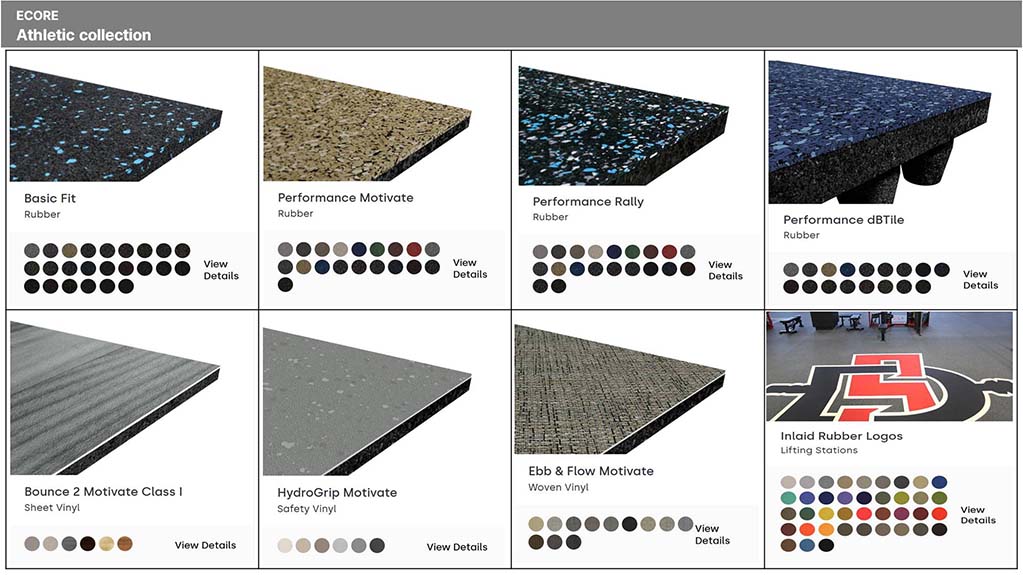This screenshot has height=575, width=1023.
Task: Select the green swatch under Performance Motivate
Action: 377,249
